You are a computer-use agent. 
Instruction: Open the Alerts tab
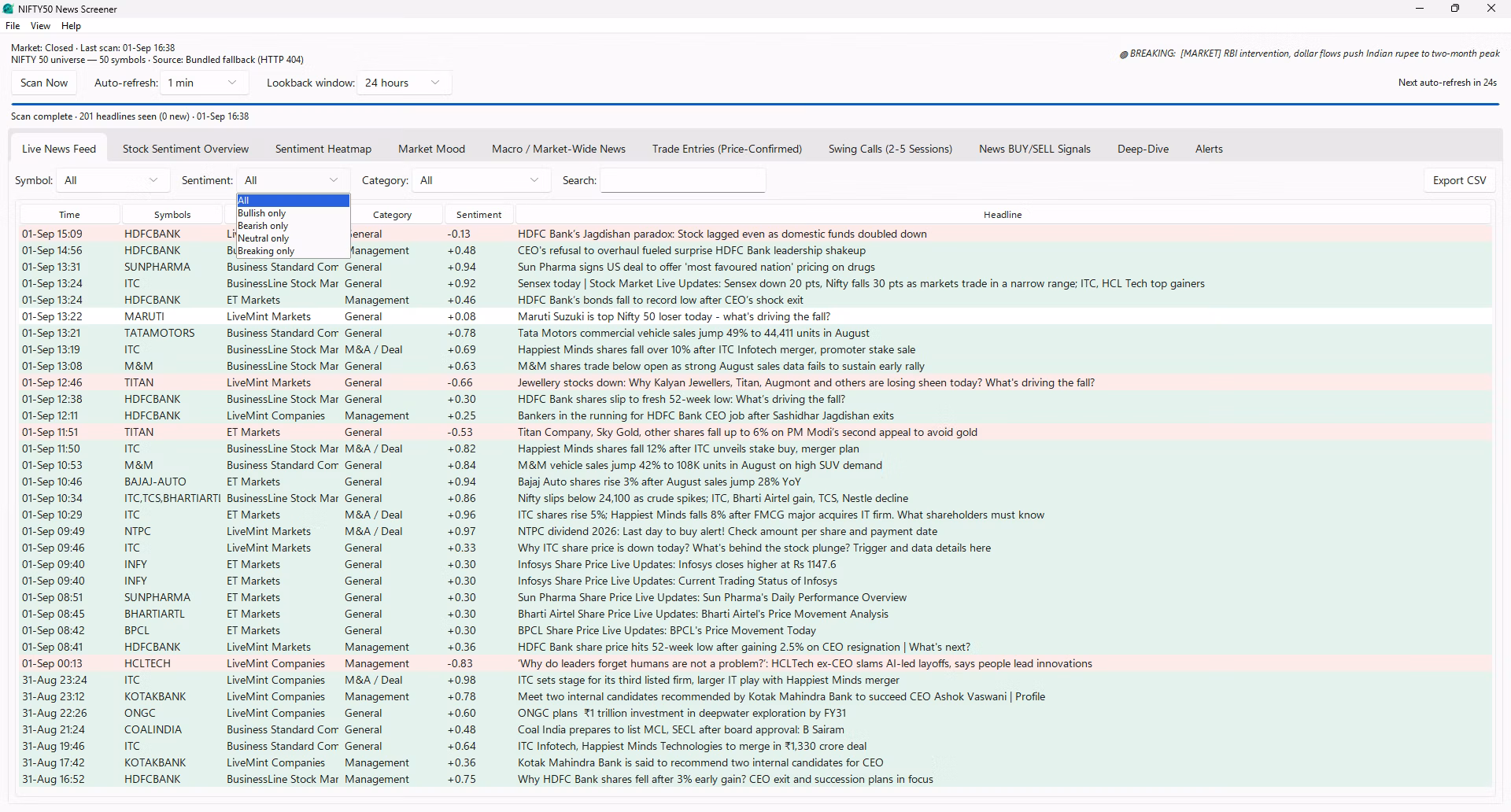(1209, 149)
